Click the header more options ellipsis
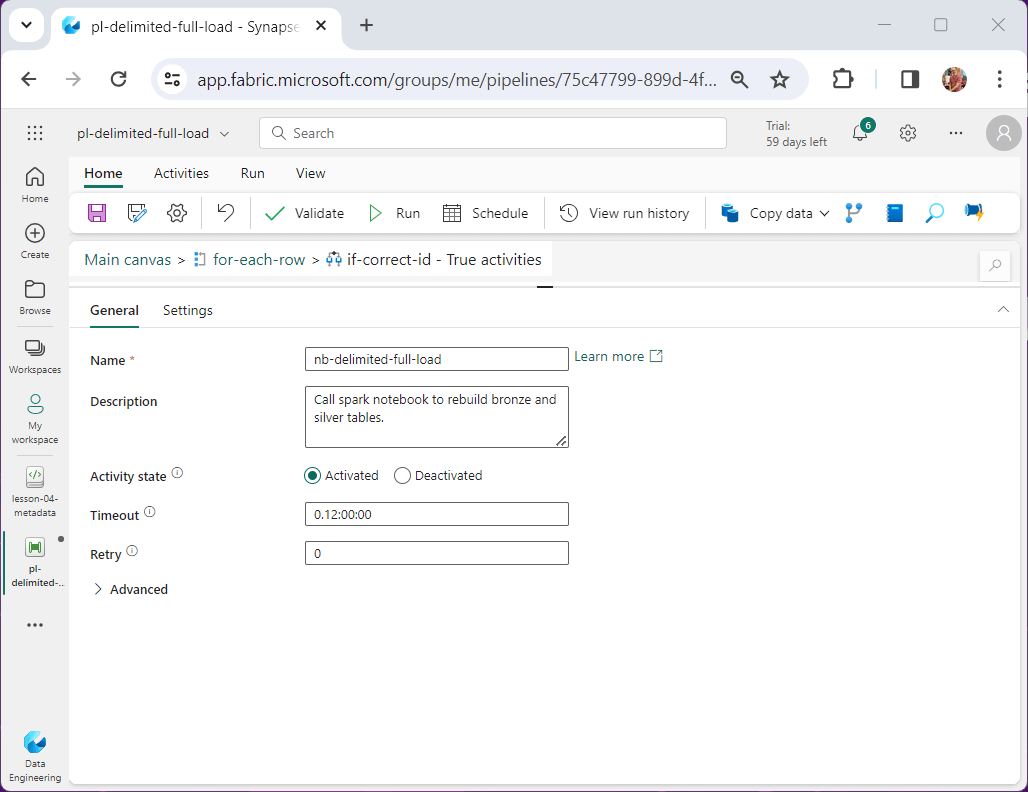 [x=956, y=133]
